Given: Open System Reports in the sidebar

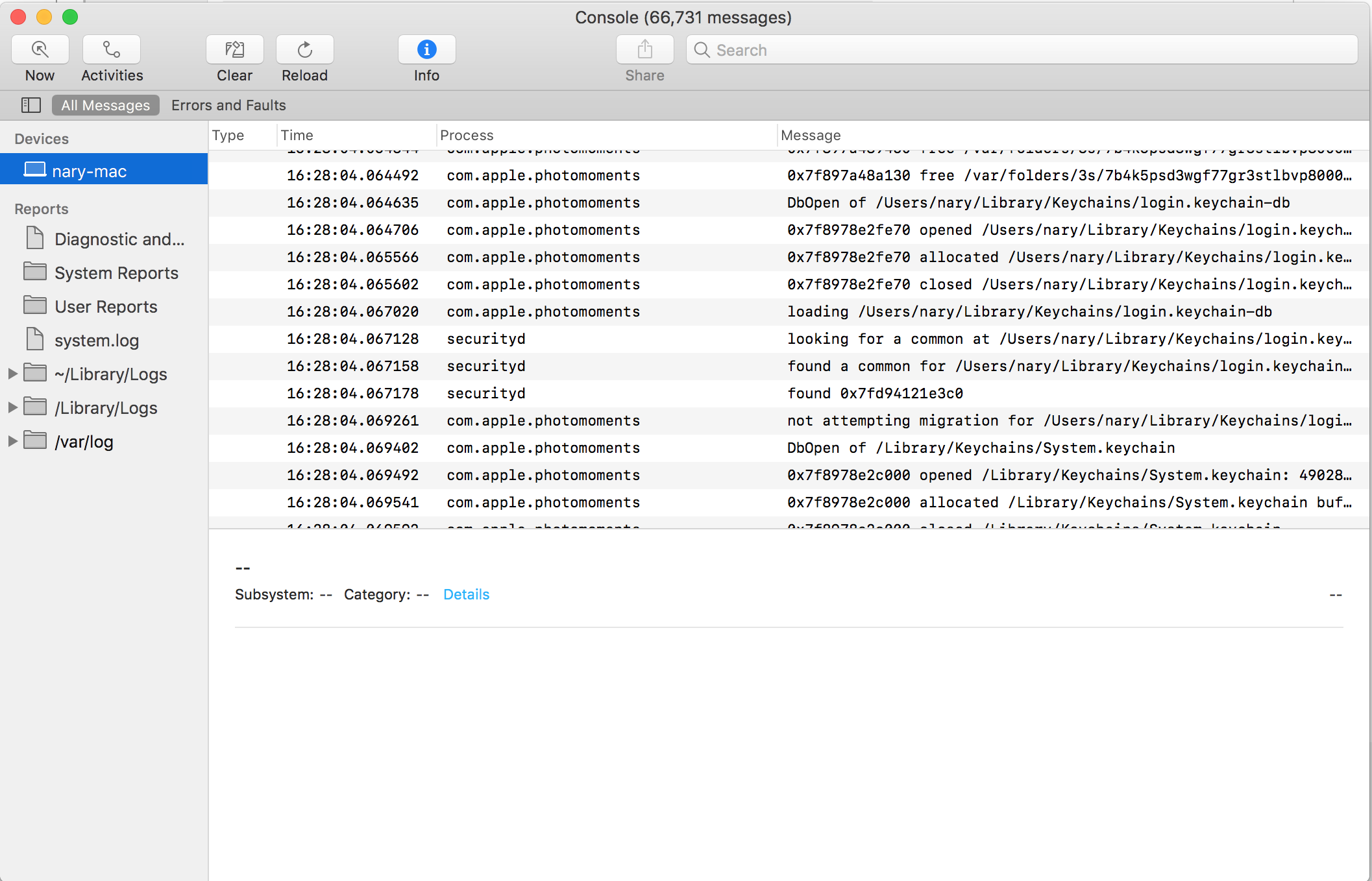Looking at the screenshot, I should (116, 272).
